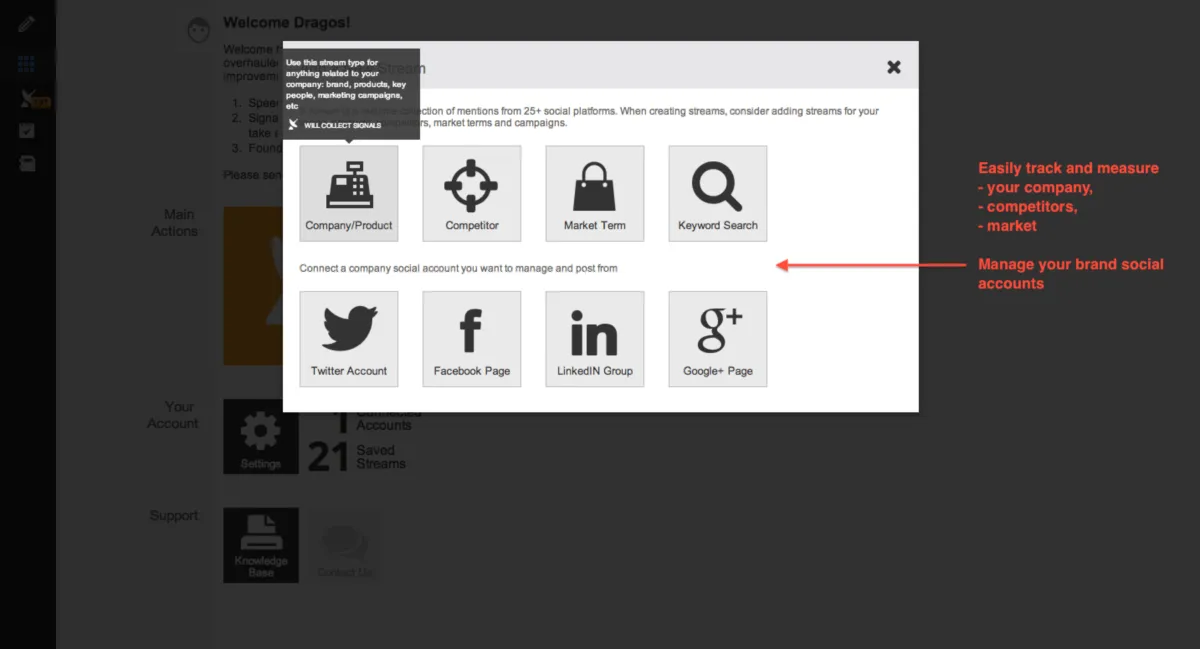This screenshot has width=1200, height=649.
Task: Open account Settings tile behind dialog
Action: 260,437
